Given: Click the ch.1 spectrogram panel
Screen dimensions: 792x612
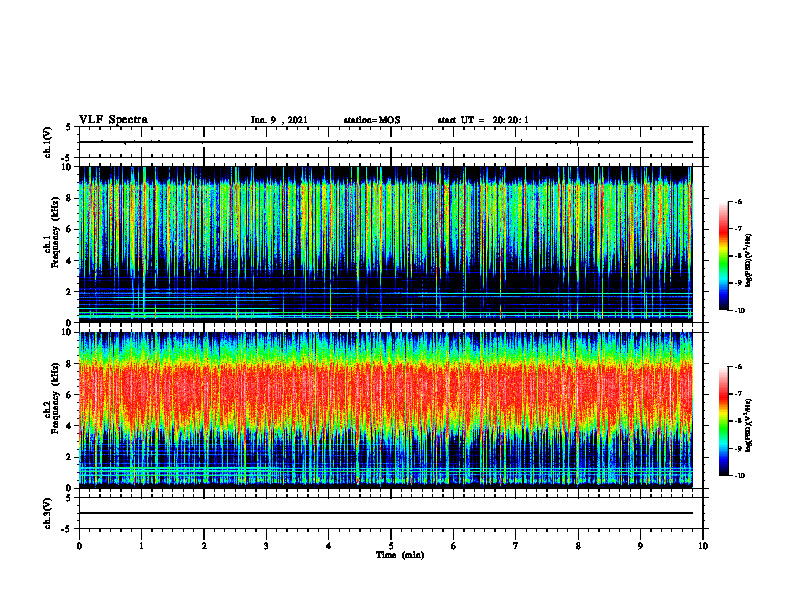Looking at the screenshot, I should pos(386,244).
